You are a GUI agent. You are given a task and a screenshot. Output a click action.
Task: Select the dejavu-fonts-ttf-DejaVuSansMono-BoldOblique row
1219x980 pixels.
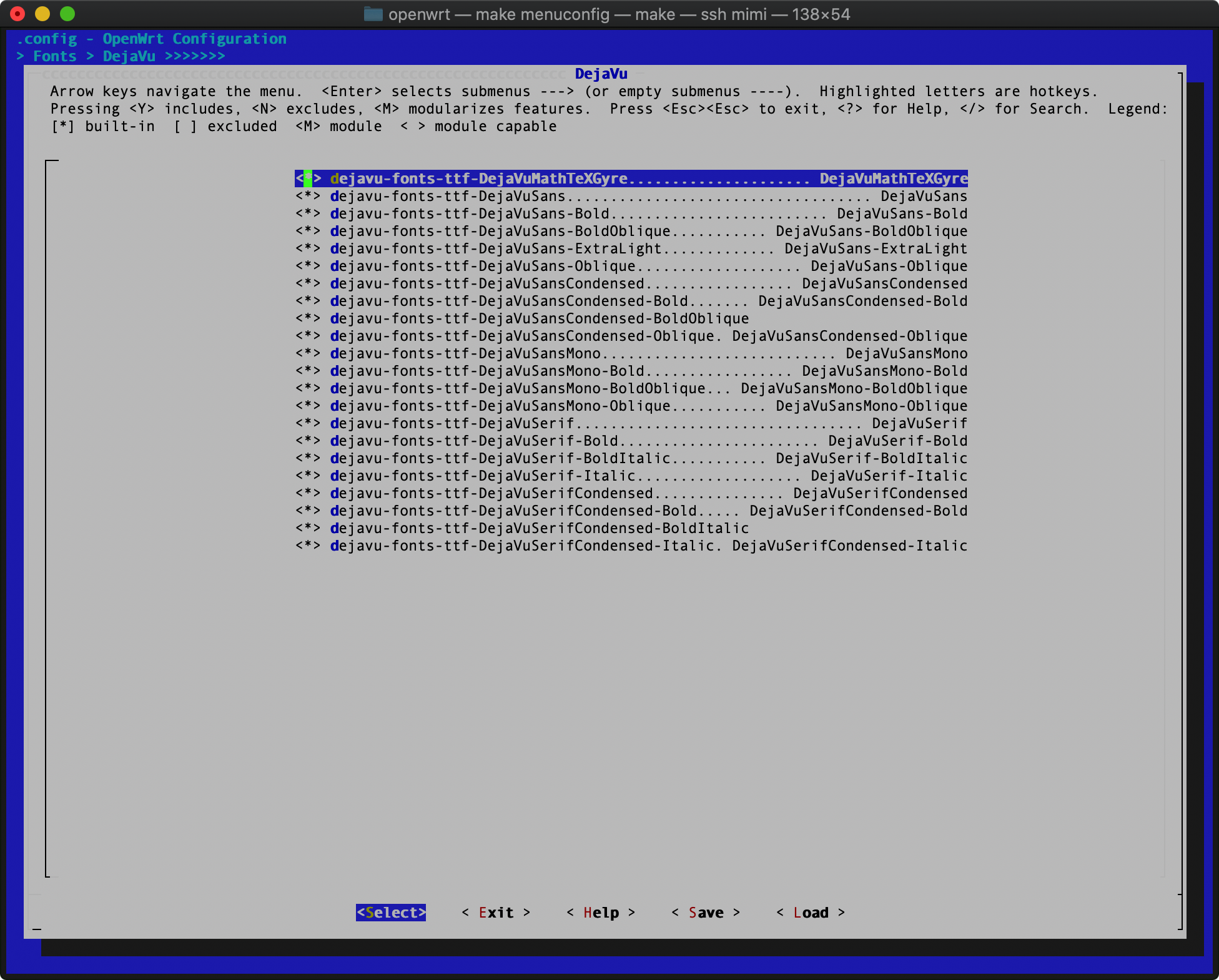tap(631, 388)
